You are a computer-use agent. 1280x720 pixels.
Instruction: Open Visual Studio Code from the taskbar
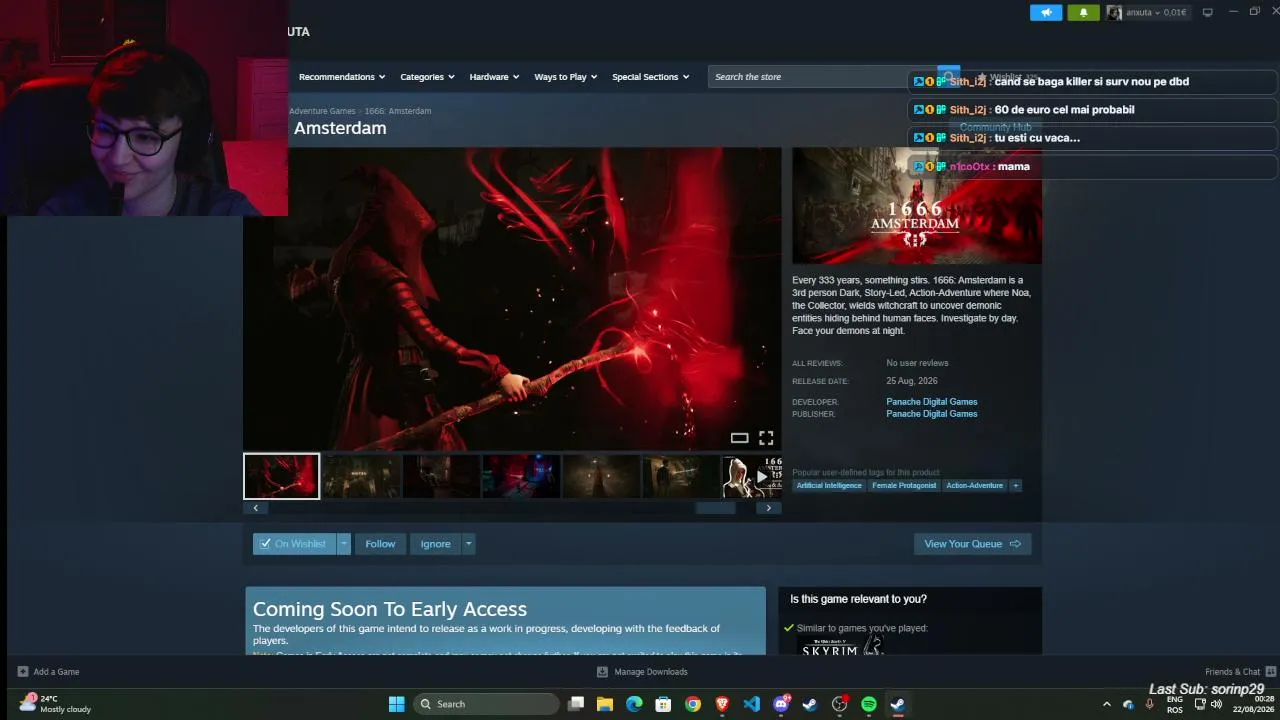tap(751, 704)
